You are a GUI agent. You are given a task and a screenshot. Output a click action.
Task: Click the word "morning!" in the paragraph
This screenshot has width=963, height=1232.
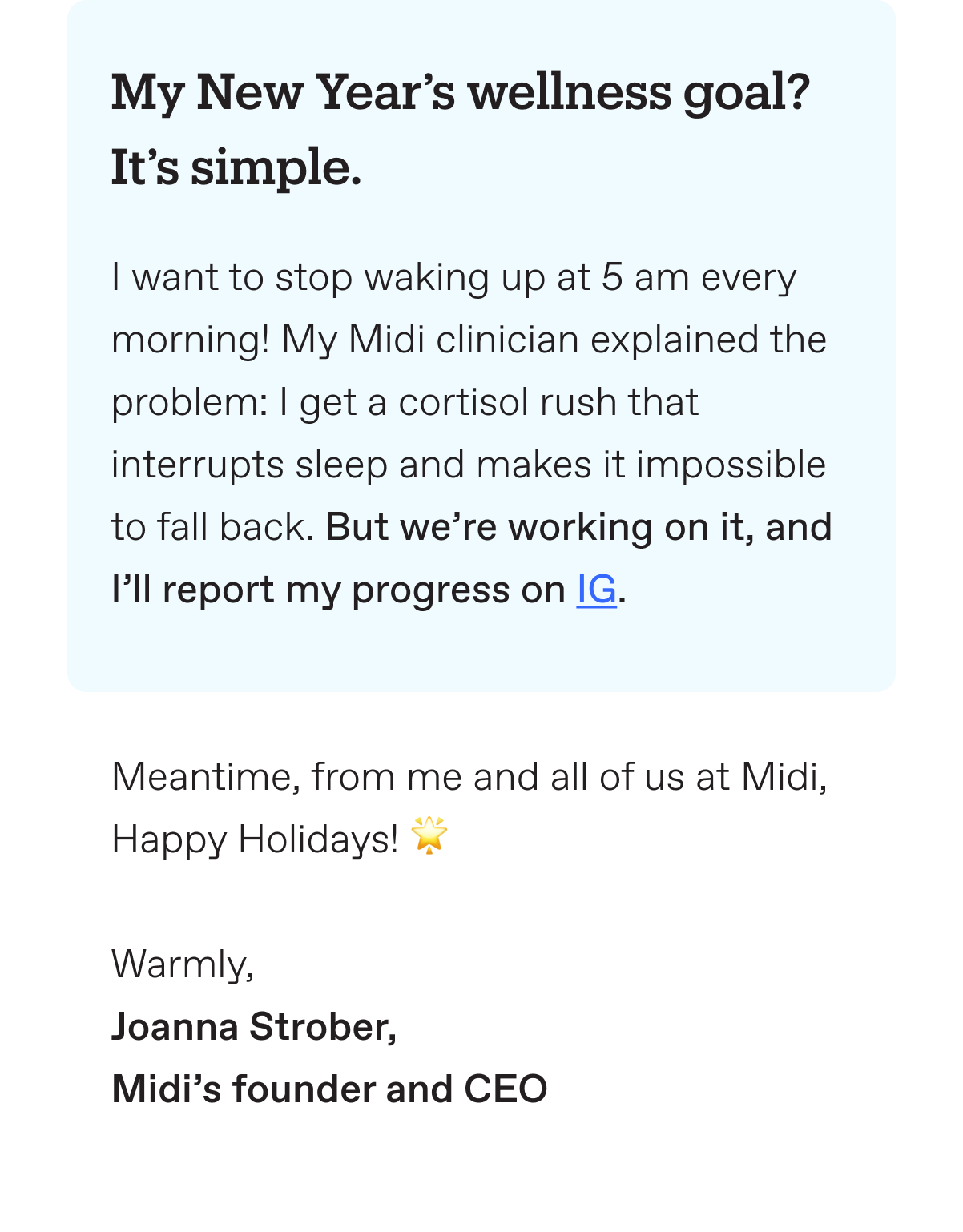click(x=191, y=340)
